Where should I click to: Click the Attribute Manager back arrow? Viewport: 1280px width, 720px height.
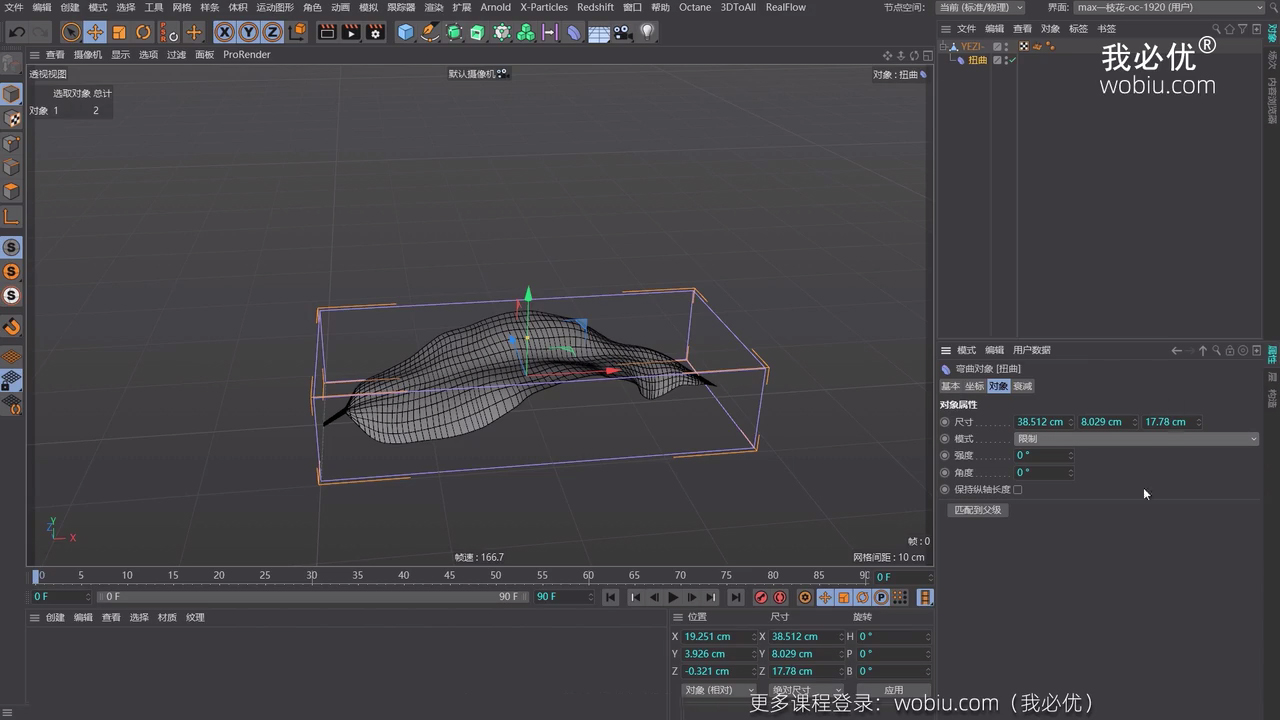1176,350
